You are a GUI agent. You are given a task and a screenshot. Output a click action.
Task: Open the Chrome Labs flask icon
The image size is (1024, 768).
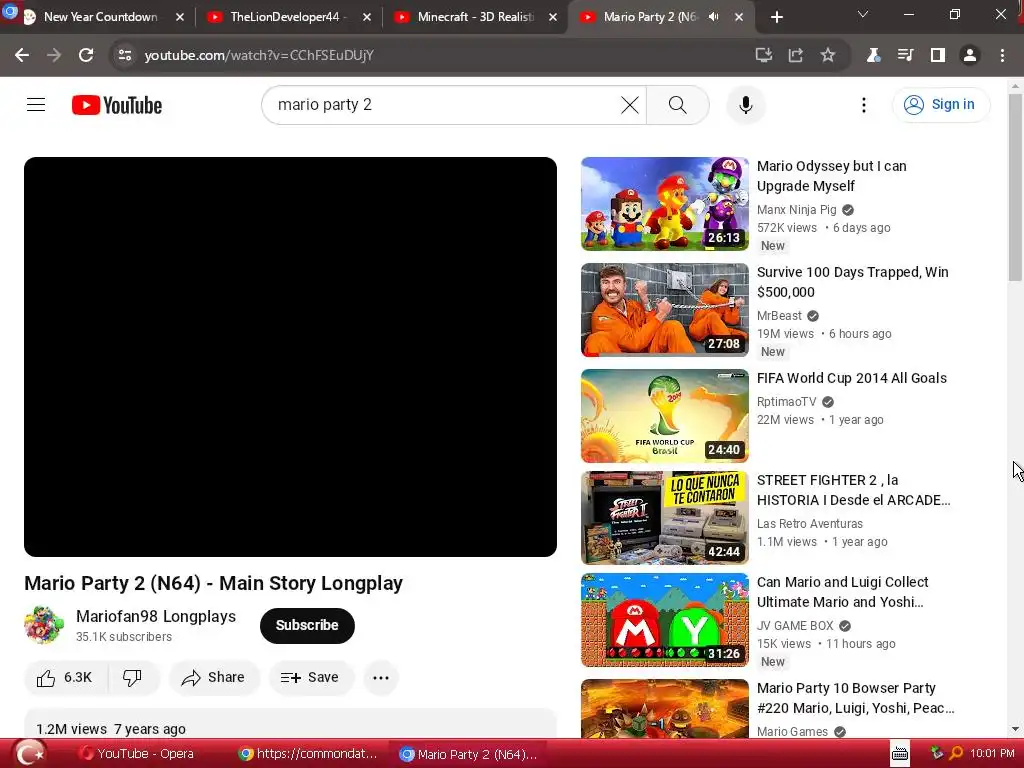point(873,55)
